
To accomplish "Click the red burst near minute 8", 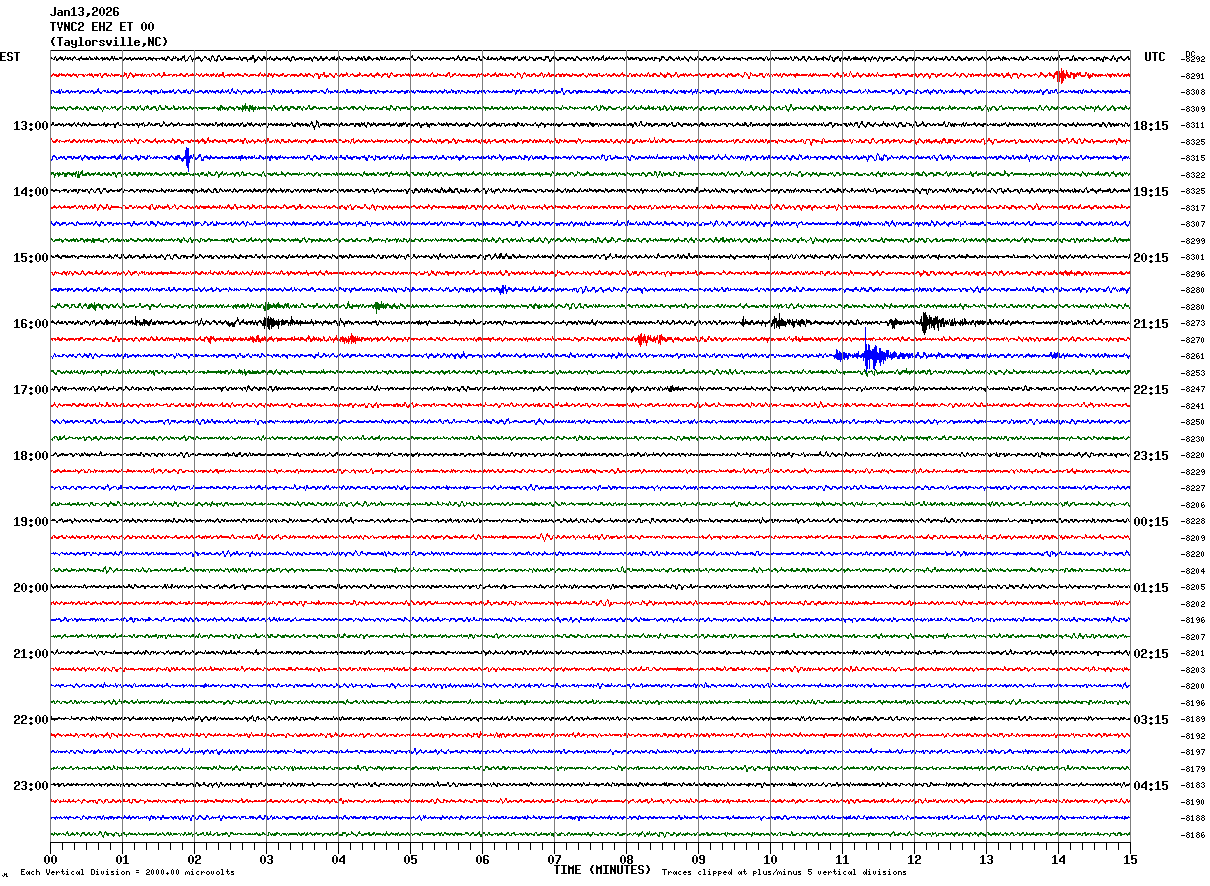I will tap(648, 339).
